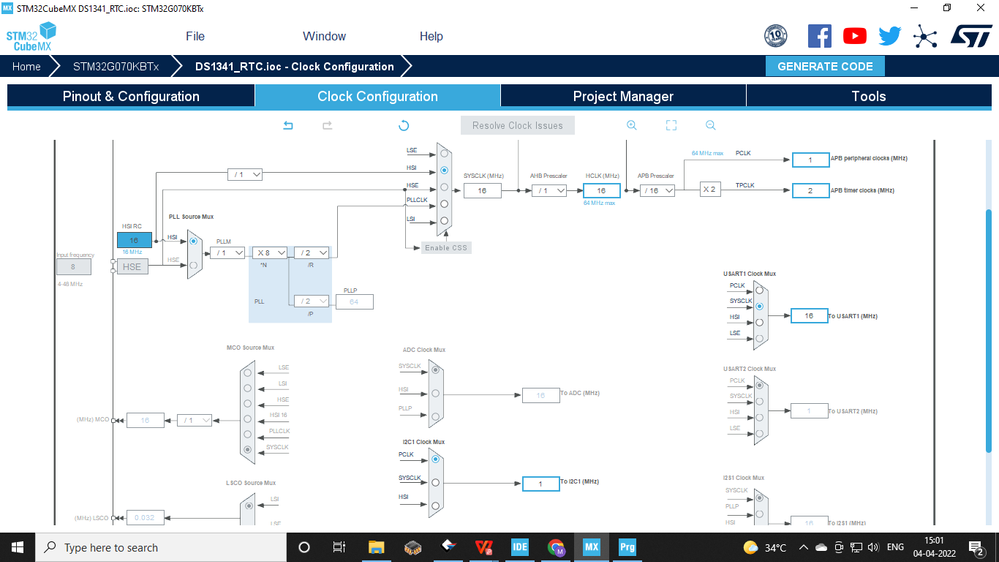
Task: Click the undo arrow icon
Action: click(x=288, y=126)
